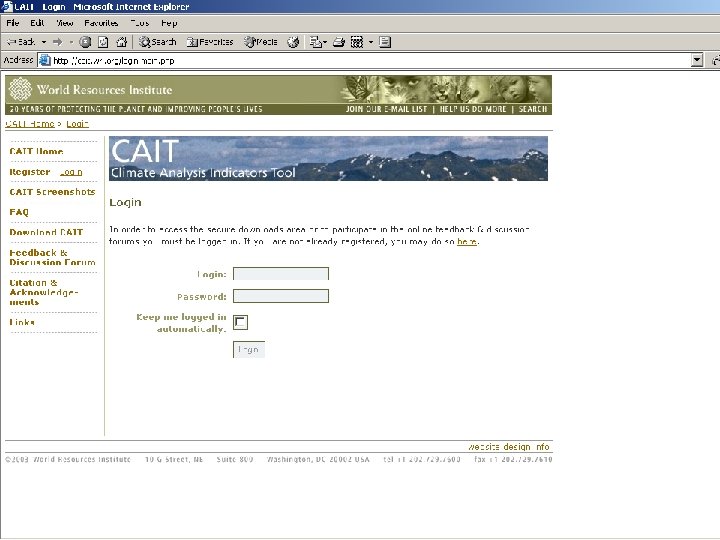Open the Tools menu

[140, 23]
